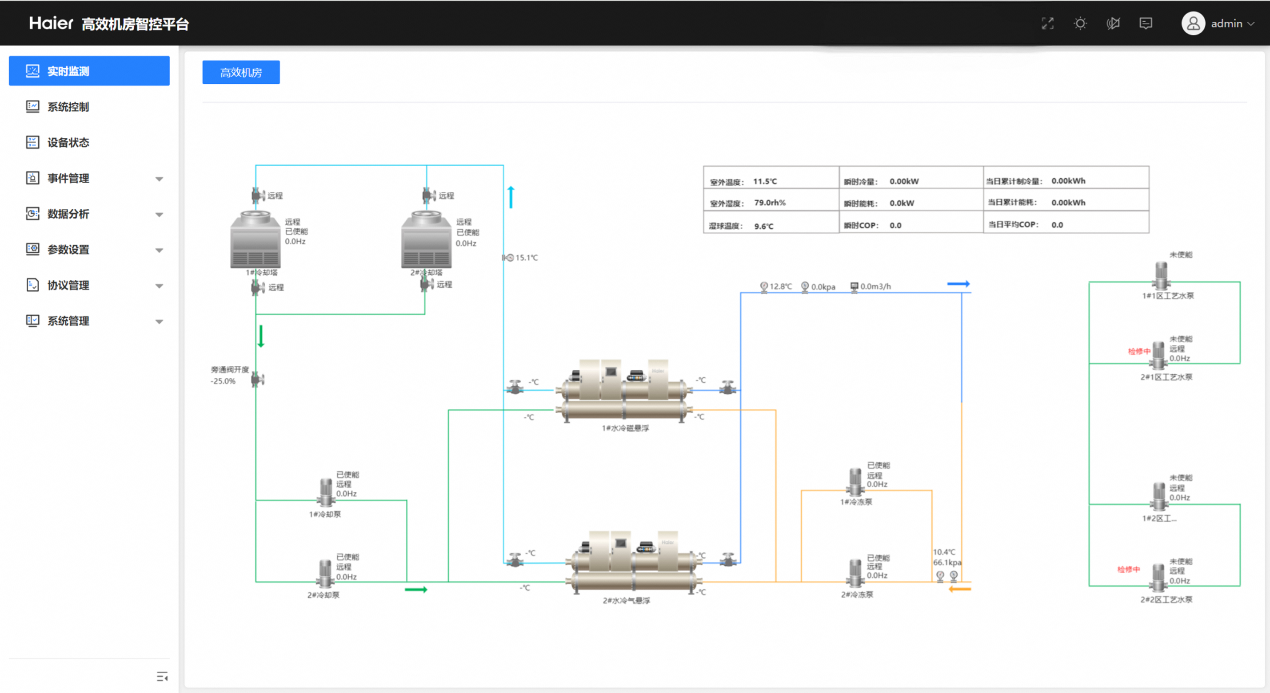The image size is (1270, 693).
Task: Click the 1#水冷磁悬浮 chiller unit
Action: click(x=624, y=391)
